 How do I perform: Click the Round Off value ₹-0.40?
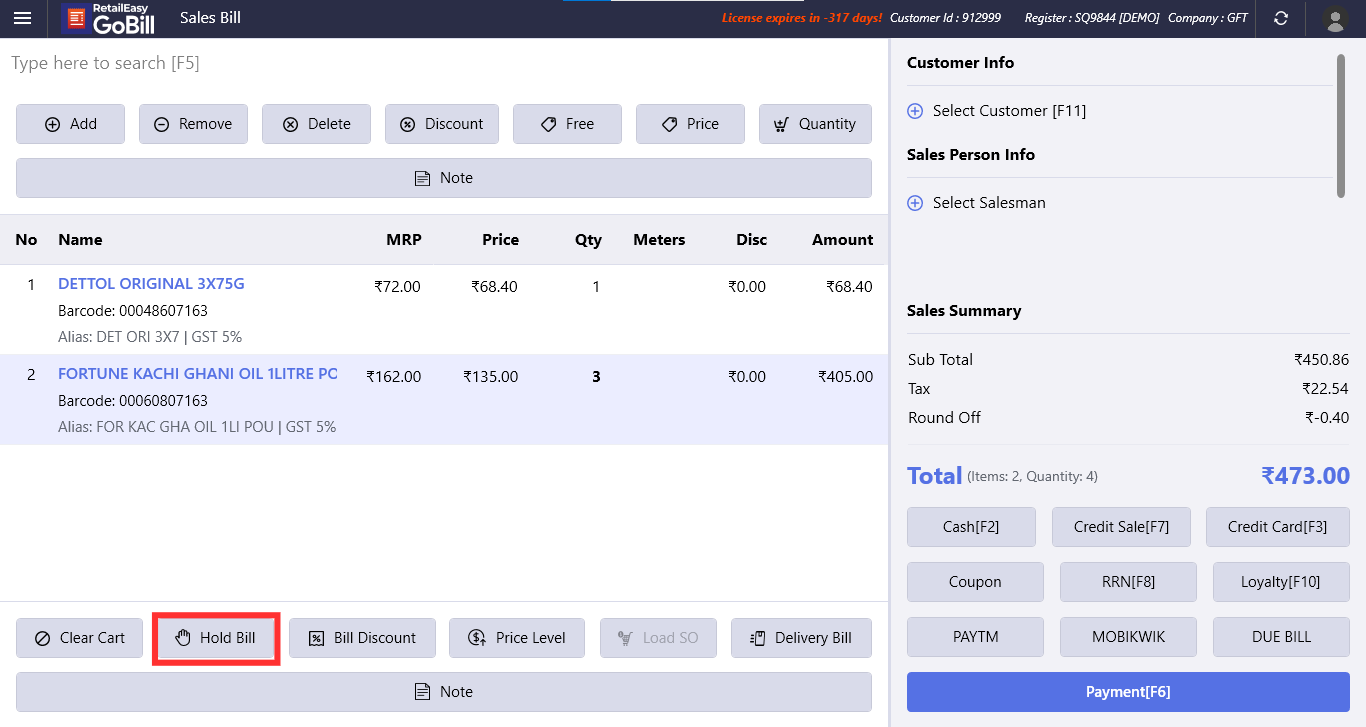tap(1327, 418)
